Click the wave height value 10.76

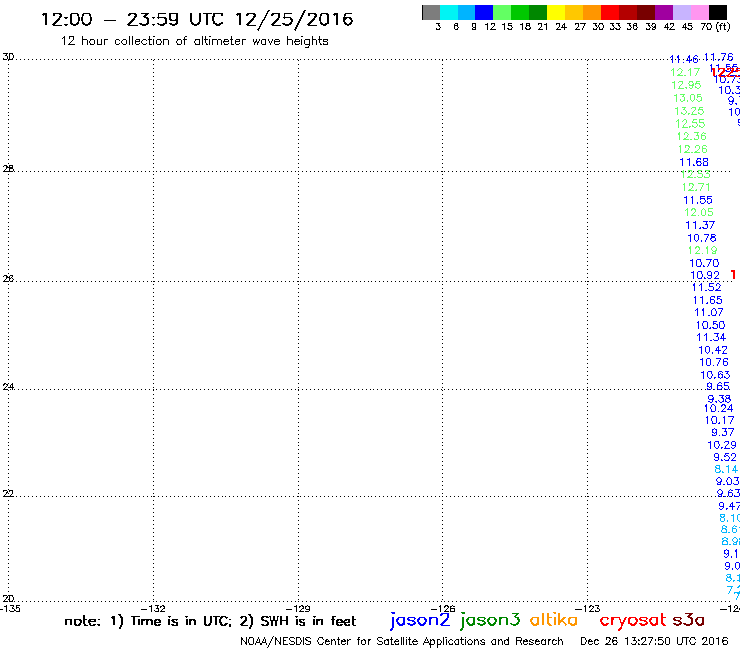(714, 363)
